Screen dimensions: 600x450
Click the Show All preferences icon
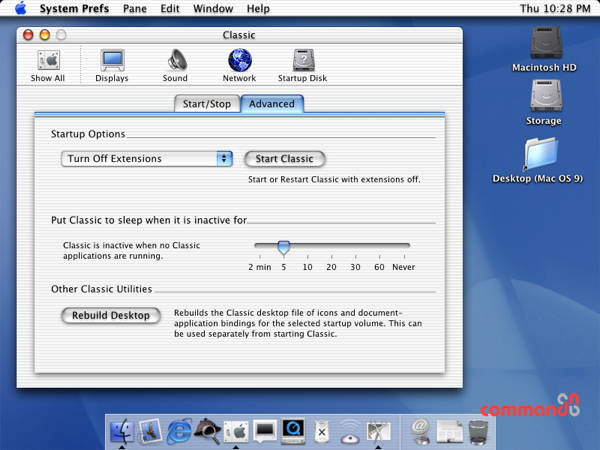[48, 66]
